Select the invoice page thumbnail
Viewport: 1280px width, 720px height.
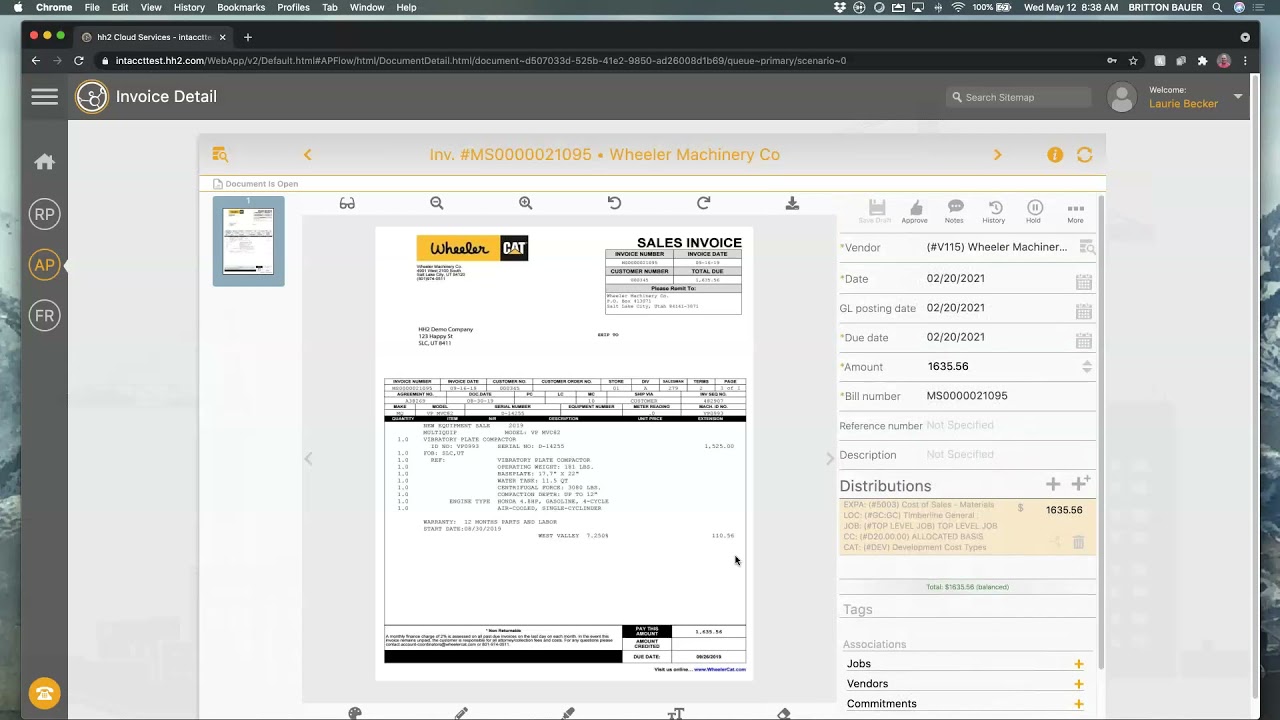(x=248, y=241)
